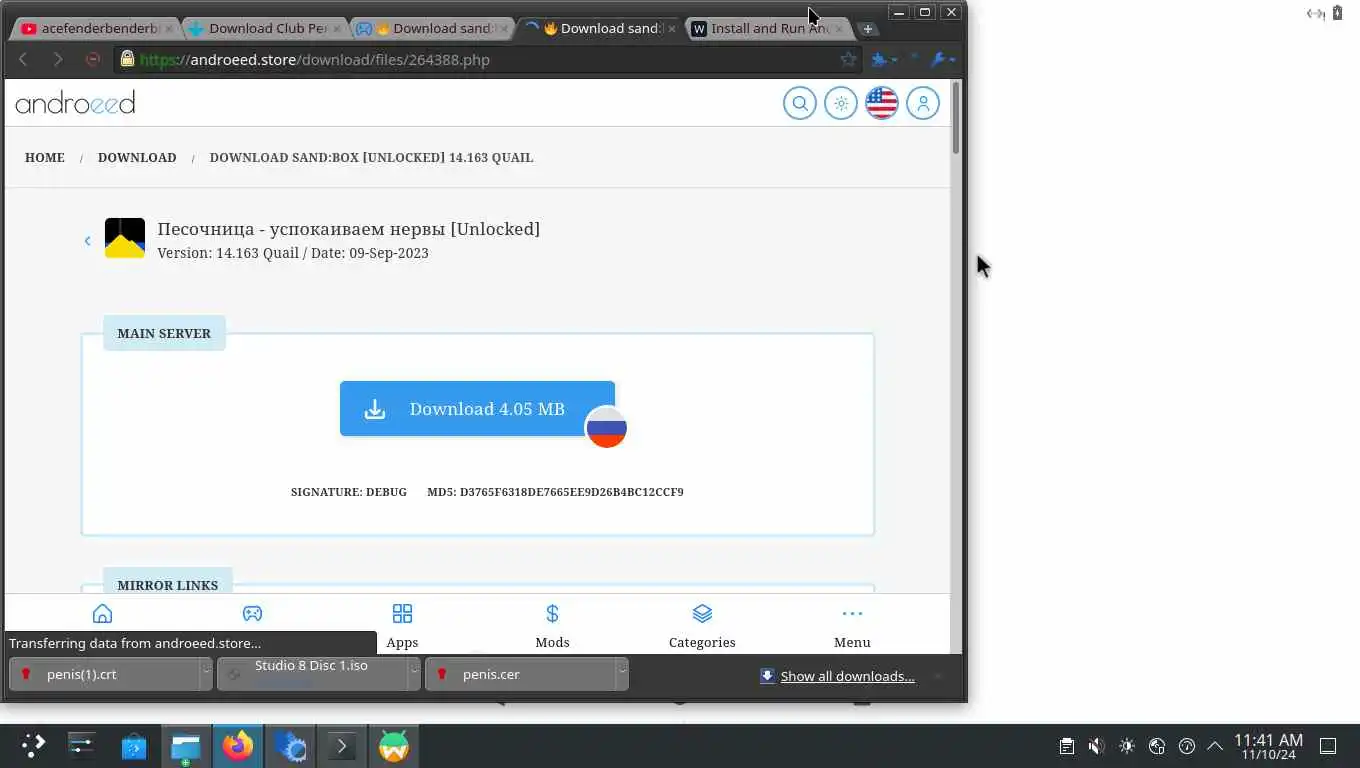Close the downloads bar

(x=938, y=676)
